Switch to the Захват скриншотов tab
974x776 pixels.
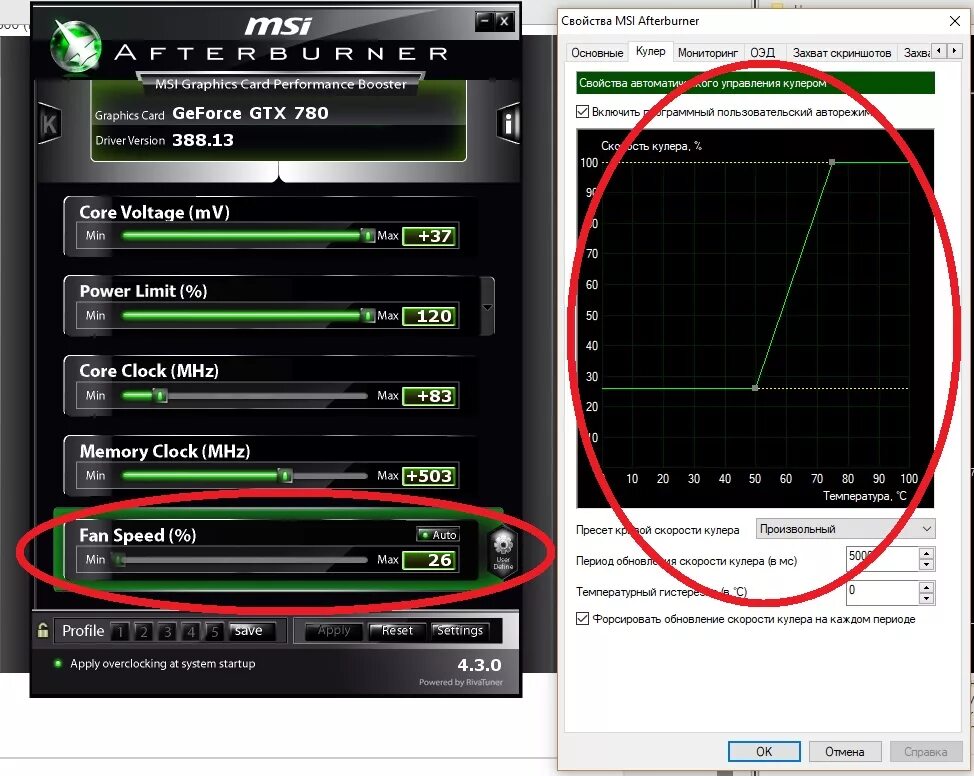coord(842,53)
